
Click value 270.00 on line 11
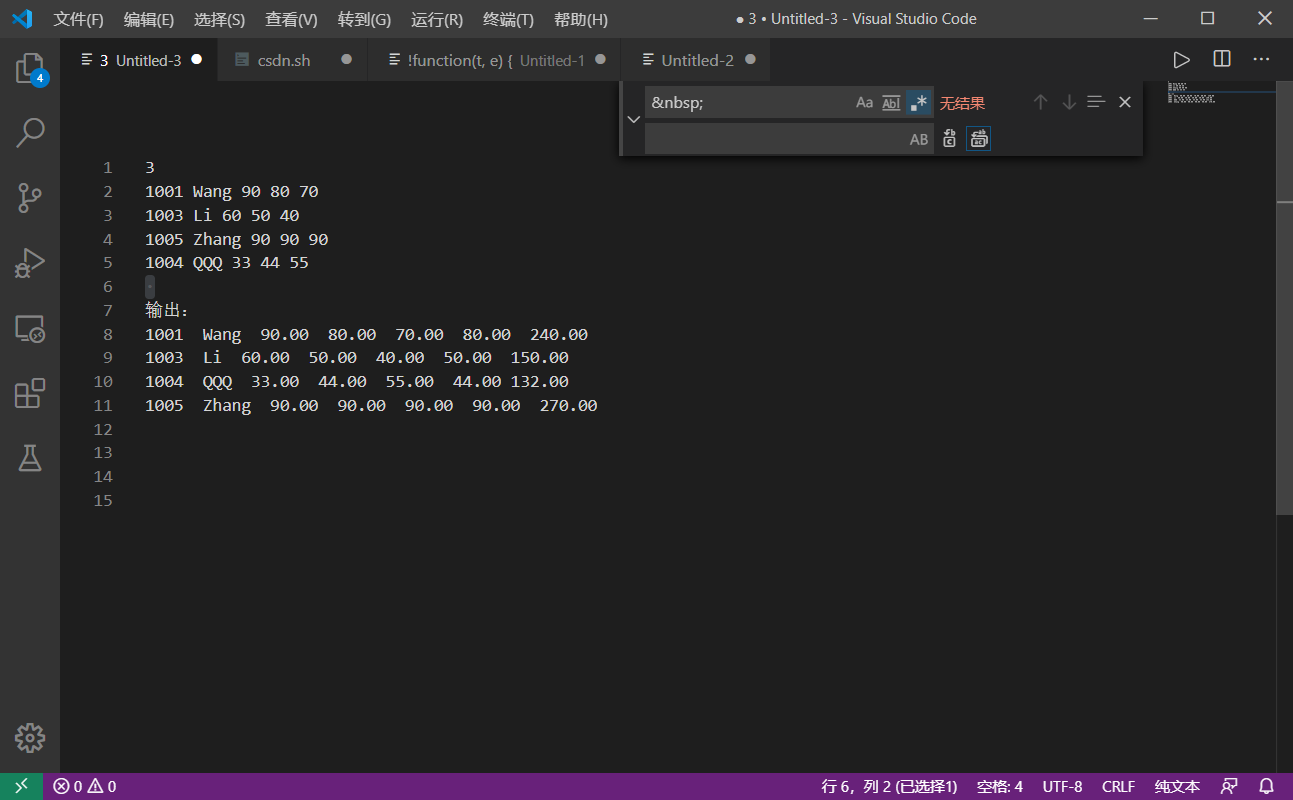coord(568,405)
